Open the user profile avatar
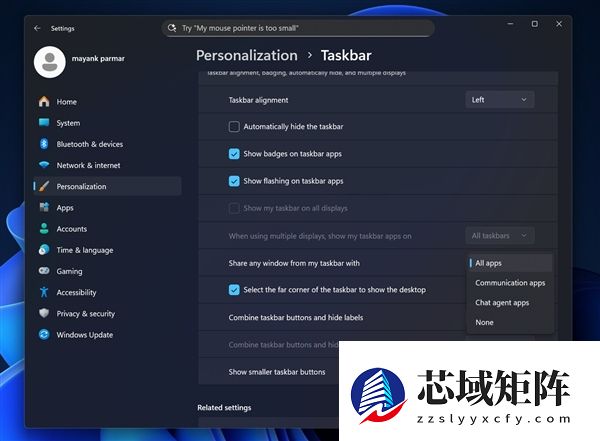 pyautogui.click(x=50, y=62)
